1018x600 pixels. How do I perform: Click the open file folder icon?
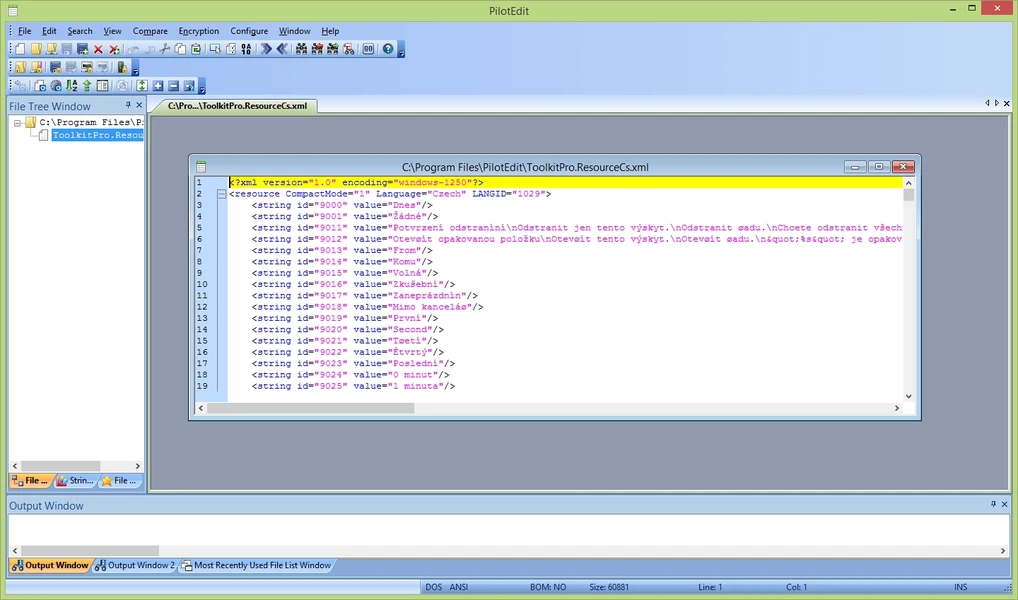click(36, 49)
